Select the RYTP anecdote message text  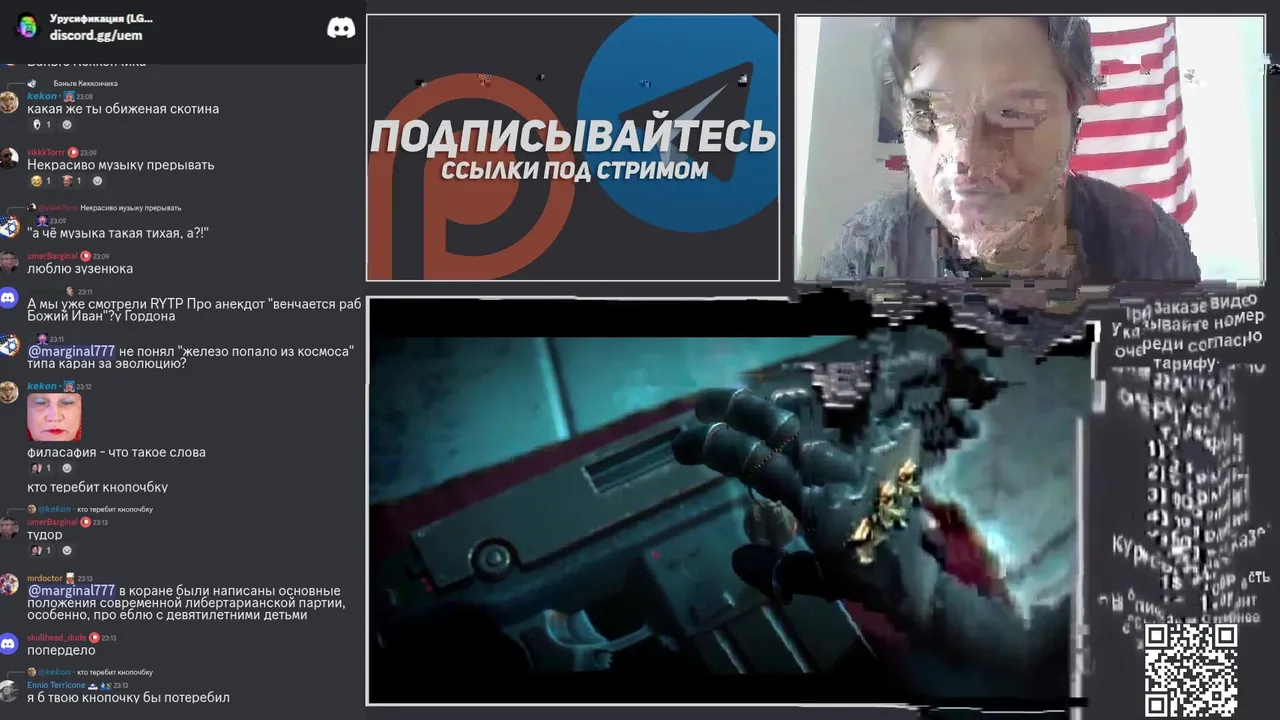click(x=194, y=310)
